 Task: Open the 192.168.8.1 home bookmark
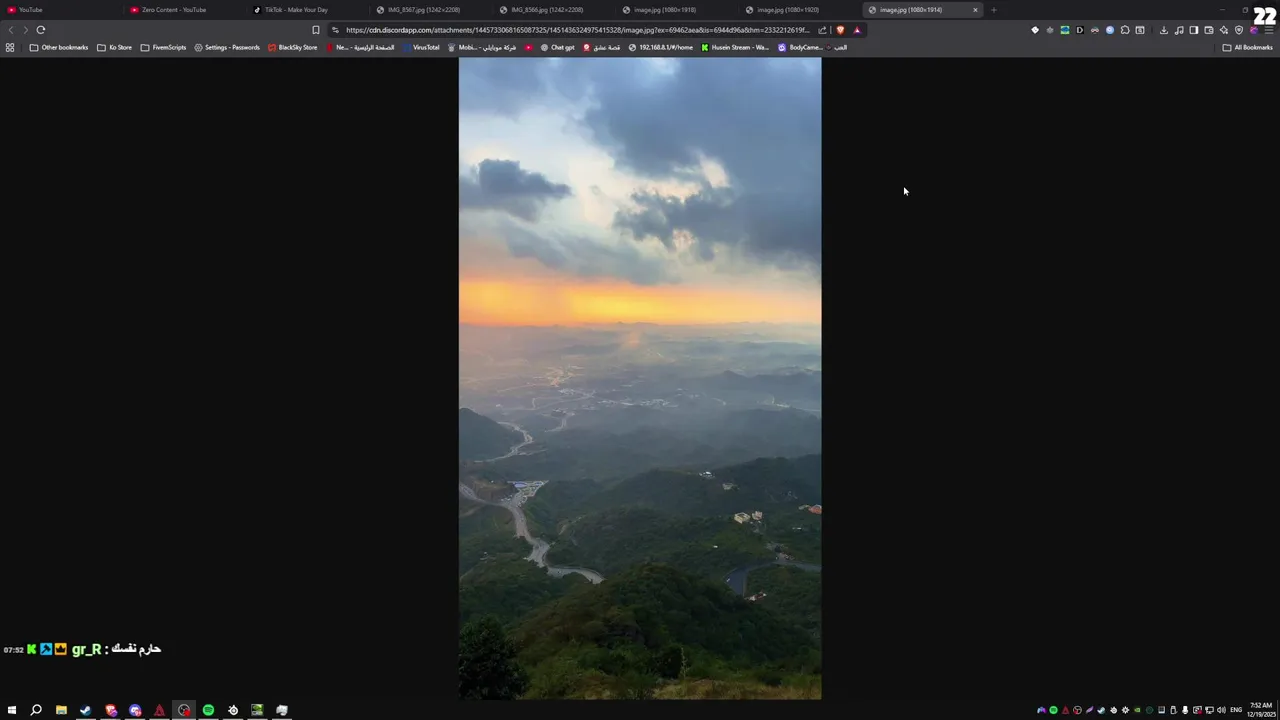pos(660,47)
